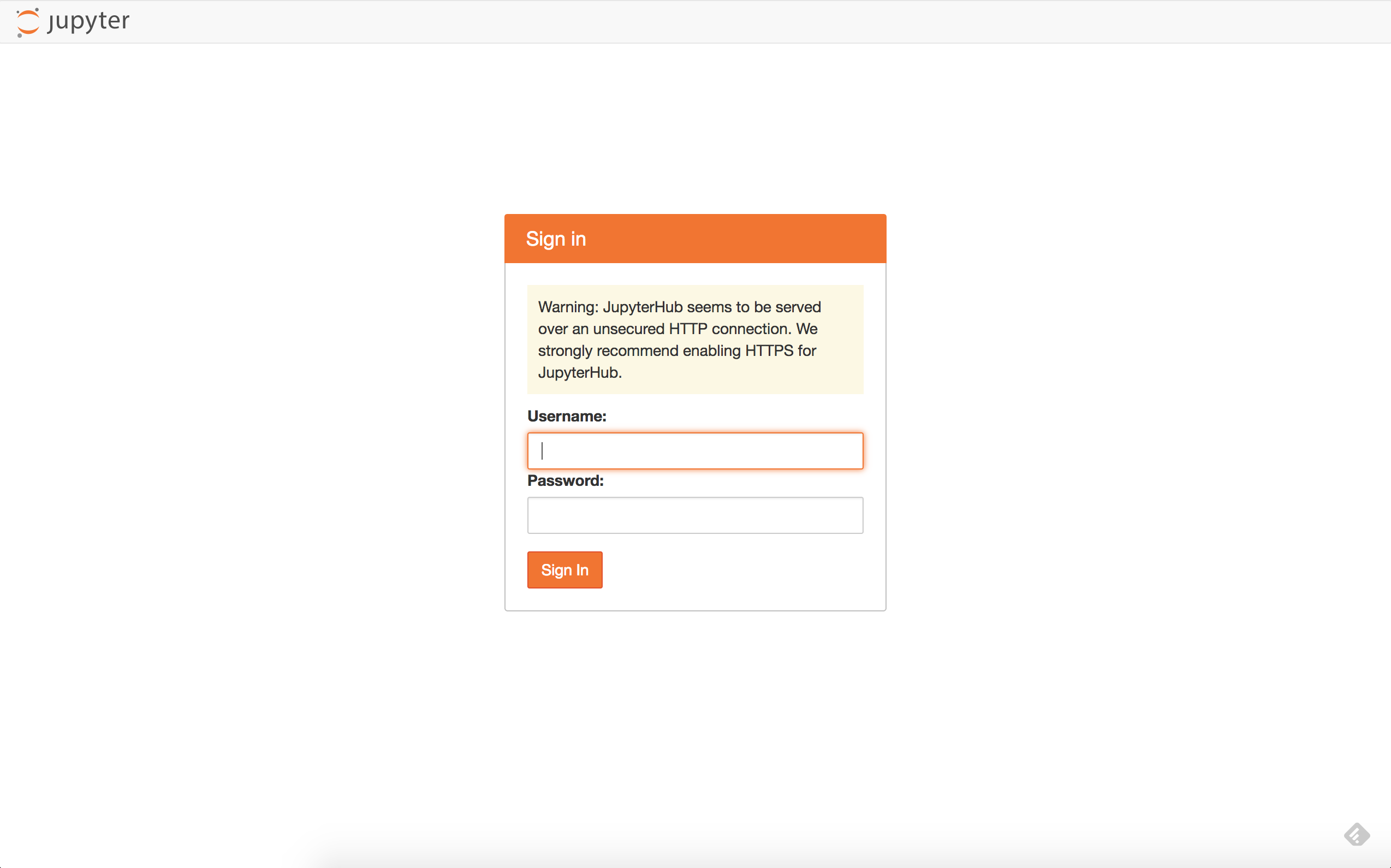This screenshot has width=1391, height=868.
Task: Click the orange Sign In submit button
Action: tap(564, 569)
